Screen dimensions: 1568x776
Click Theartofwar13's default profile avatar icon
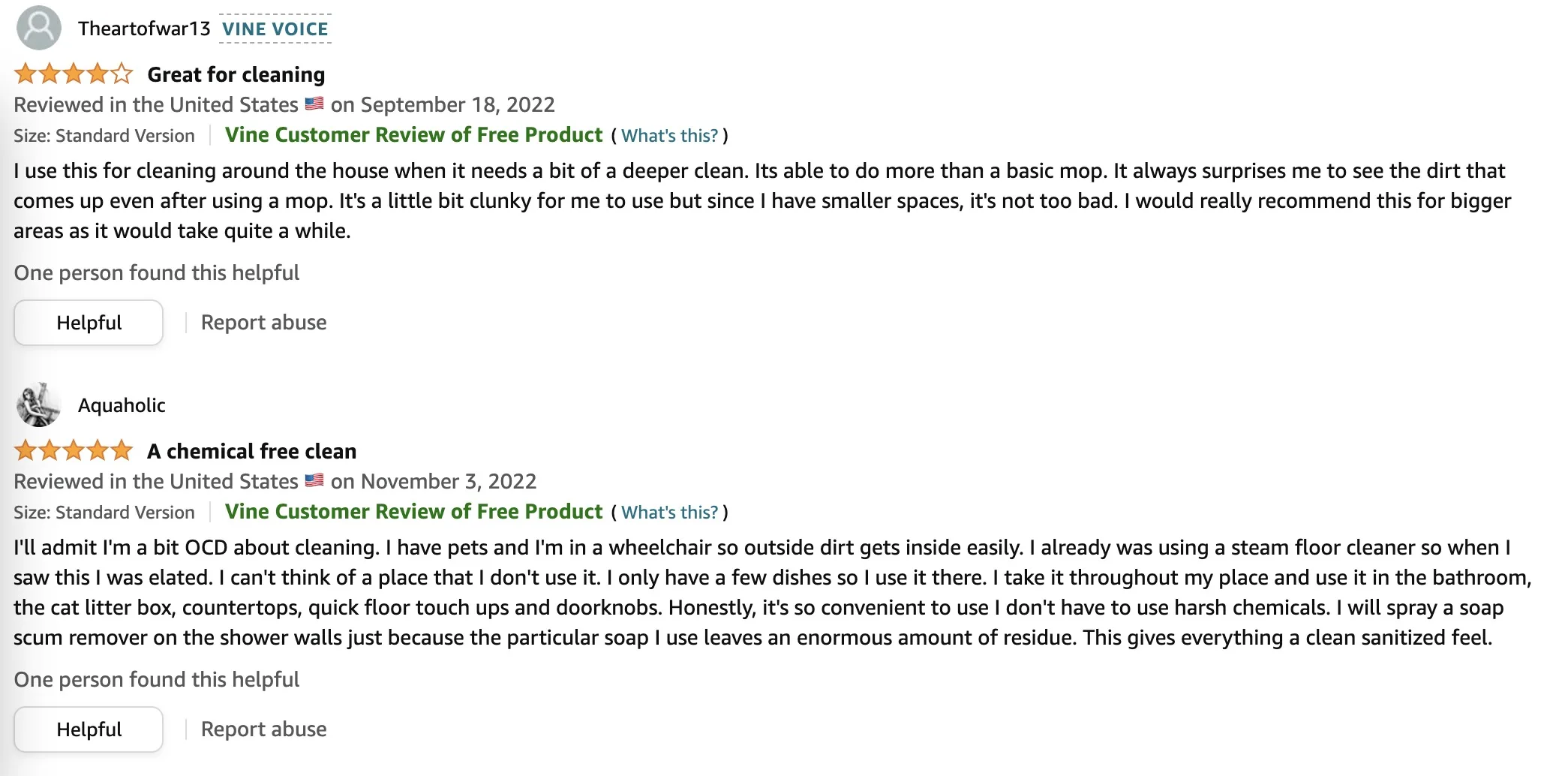(39, 28)
